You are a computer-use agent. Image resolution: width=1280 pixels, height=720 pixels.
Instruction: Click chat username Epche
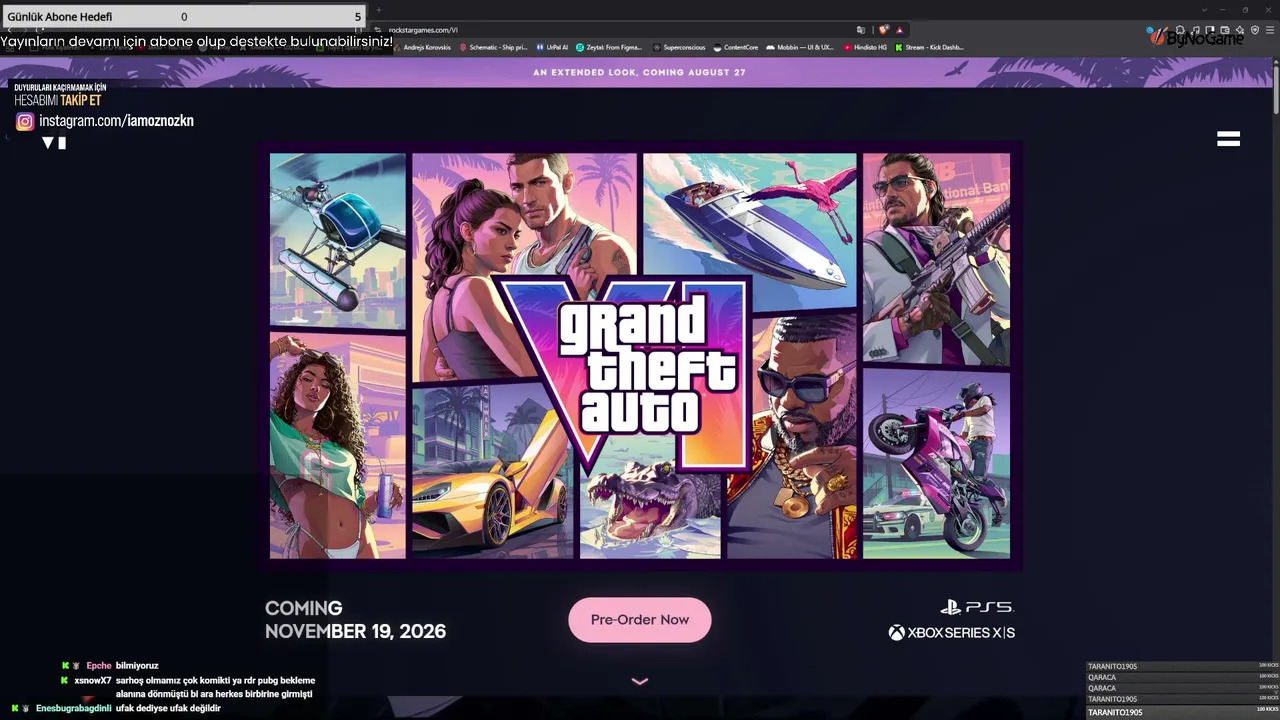[99, 666]
